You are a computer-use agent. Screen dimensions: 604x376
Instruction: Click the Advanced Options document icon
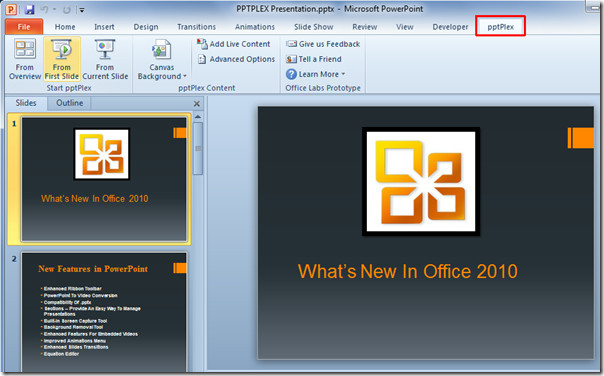click(202, 59)
